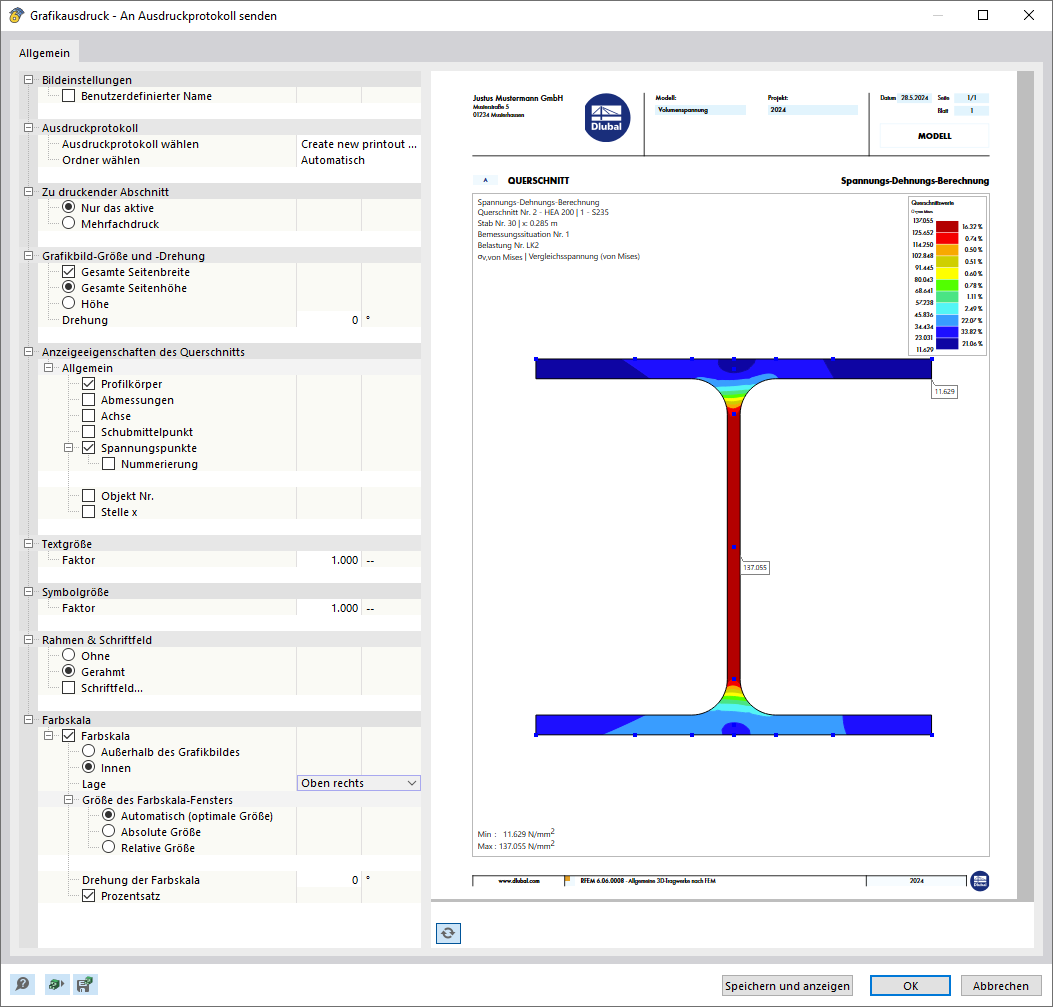1053x1007 pixels.
Task: Confirm with the OK button
Action: [910, 986]
